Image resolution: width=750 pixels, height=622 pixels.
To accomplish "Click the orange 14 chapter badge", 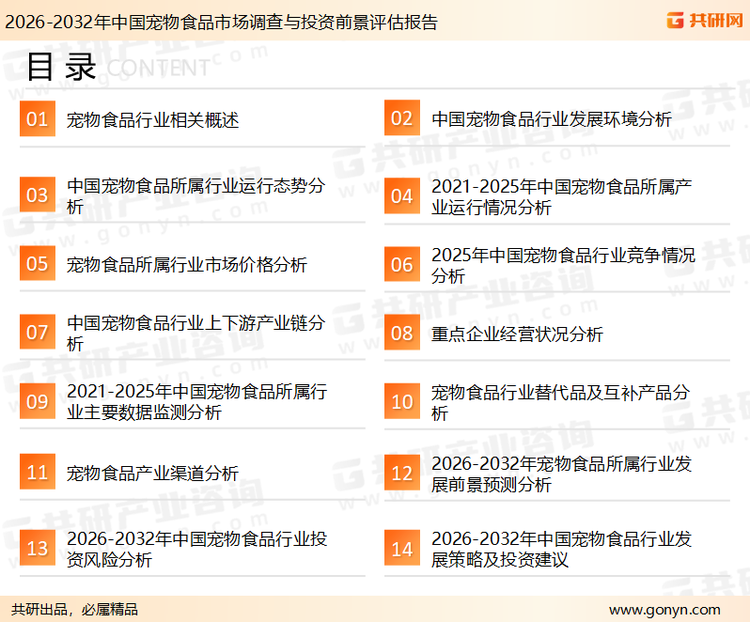I will pyautogui.click(x=401, y=549).
